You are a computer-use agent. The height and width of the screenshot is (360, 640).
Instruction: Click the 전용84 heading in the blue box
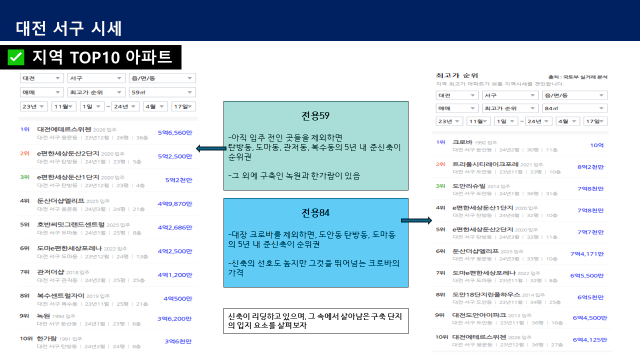[316, 213]
